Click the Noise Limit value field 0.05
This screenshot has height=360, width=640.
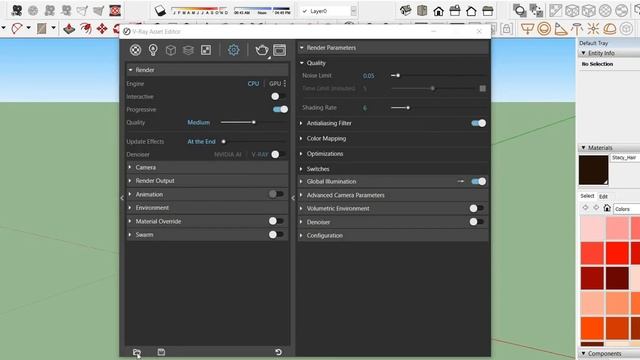coord(368,76)
